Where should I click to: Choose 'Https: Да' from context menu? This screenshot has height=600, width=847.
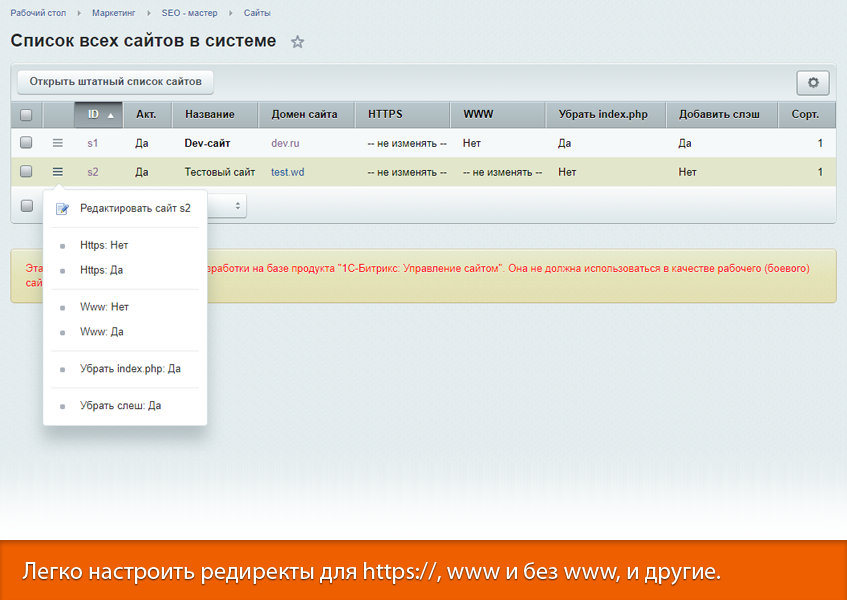(102, 270)
